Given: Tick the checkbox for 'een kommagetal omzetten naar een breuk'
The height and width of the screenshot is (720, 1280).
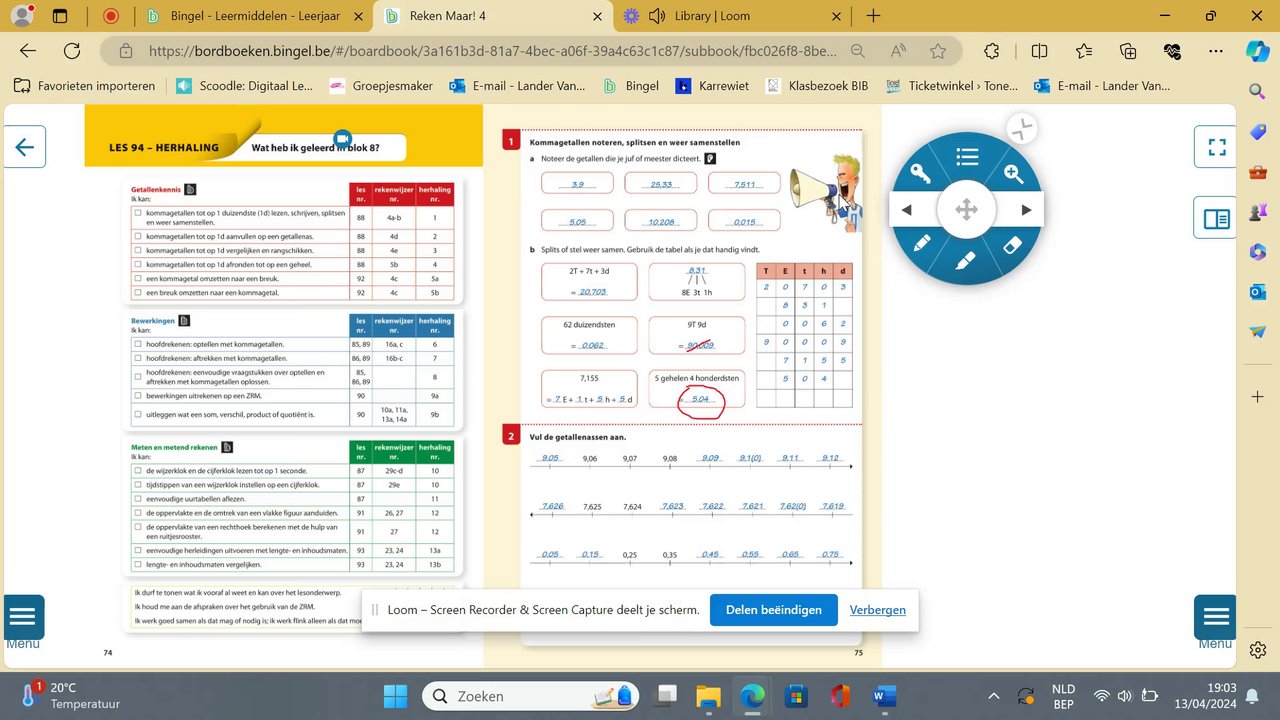Looking at the screenshot, I should coord(138,279).
